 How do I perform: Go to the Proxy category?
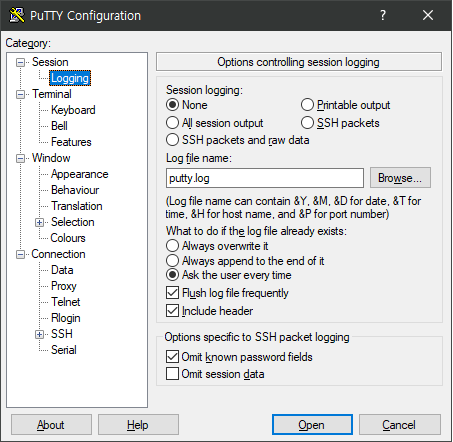tap(64, 286)
